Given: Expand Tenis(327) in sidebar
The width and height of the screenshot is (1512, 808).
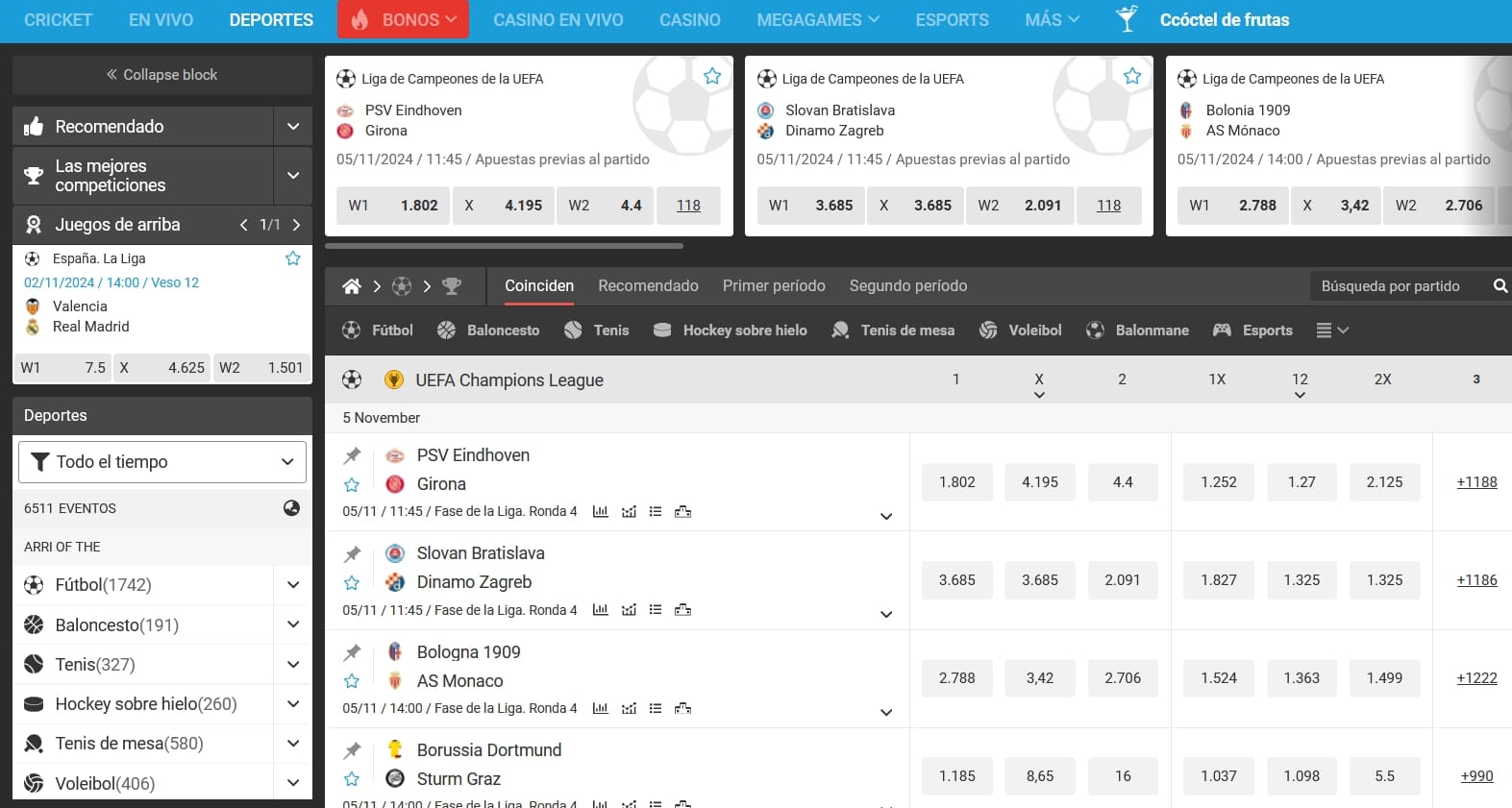Looking at the screenshot, I should point(293,665).
